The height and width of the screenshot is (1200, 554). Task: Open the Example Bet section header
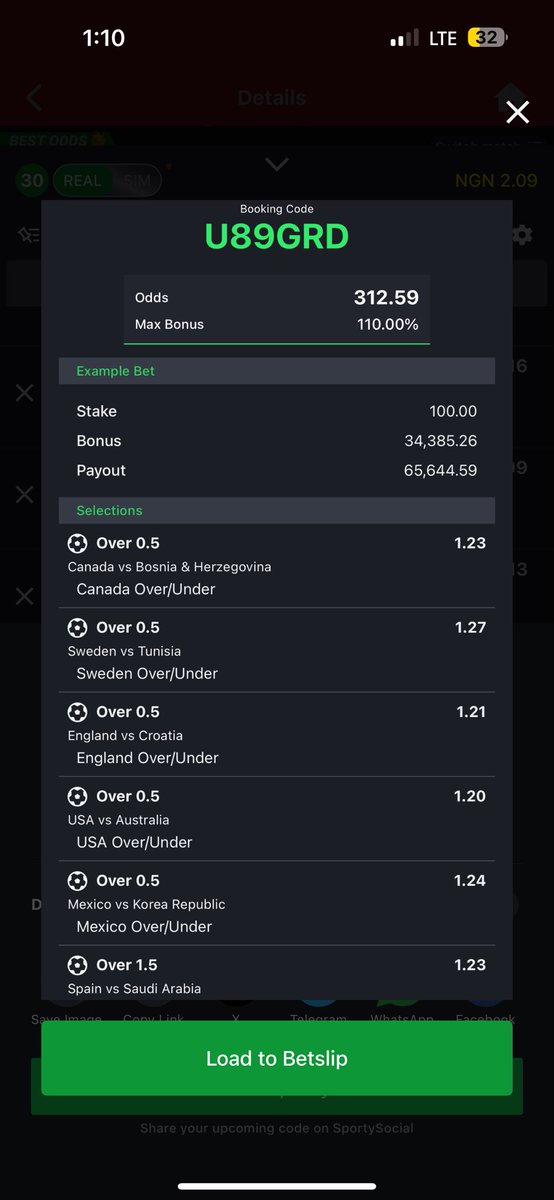coord(277,371)
